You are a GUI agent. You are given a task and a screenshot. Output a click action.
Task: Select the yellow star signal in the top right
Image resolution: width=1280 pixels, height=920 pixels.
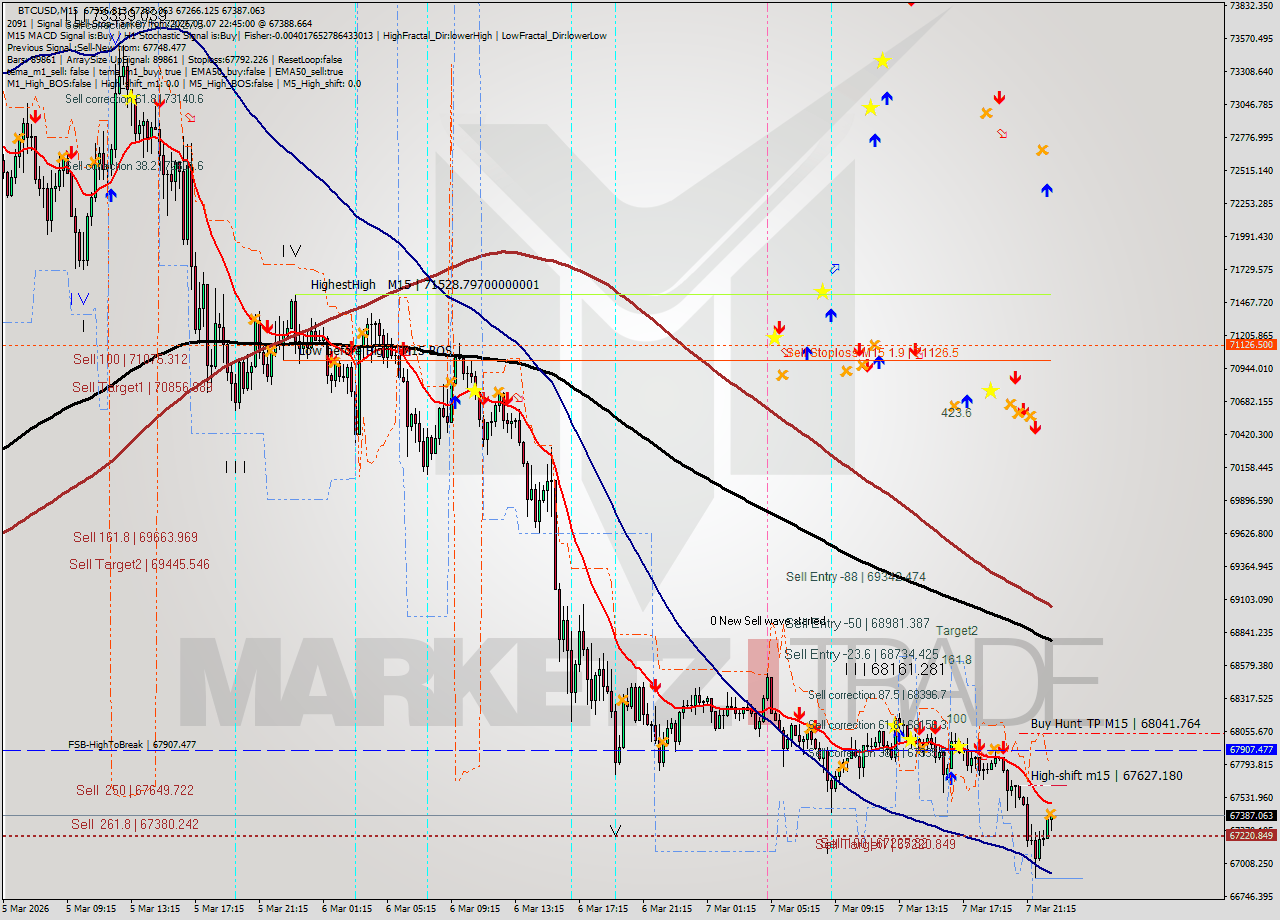click(x=882, y=61)
